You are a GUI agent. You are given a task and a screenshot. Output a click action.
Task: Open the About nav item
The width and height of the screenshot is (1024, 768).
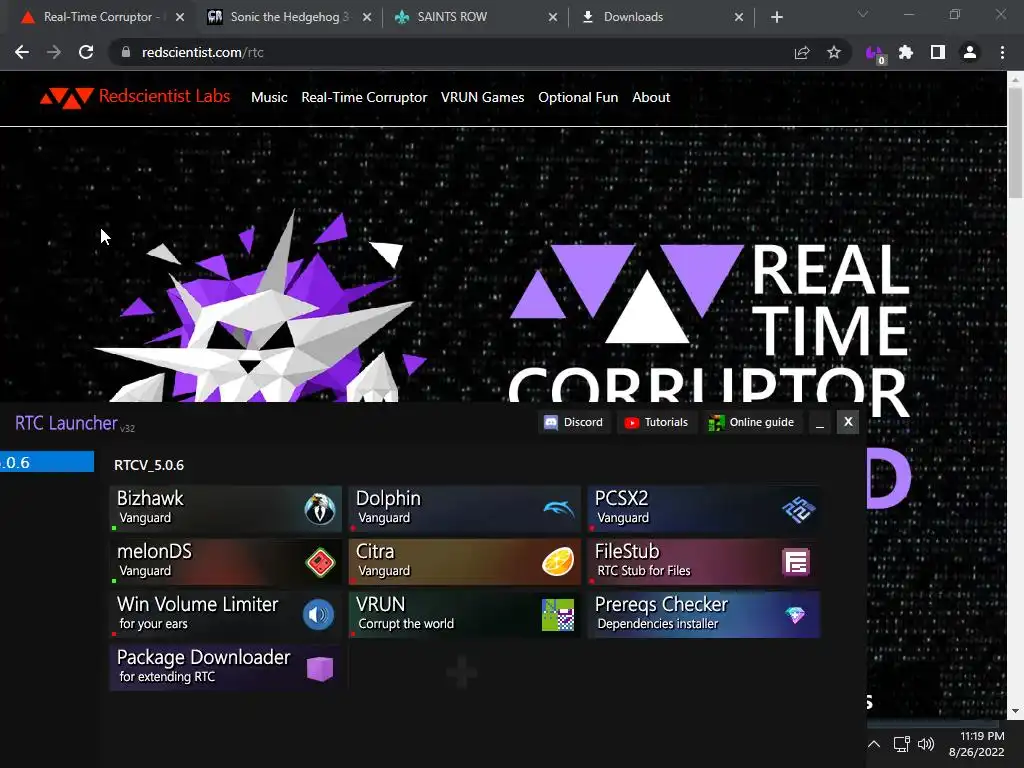point(651,97)
